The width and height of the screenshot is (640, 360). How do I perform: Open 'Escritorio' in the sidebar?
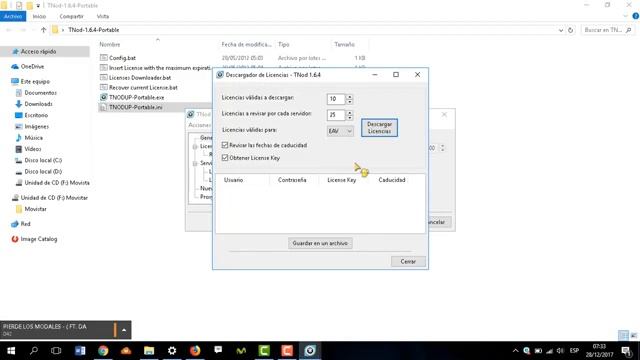pos(36,115)
